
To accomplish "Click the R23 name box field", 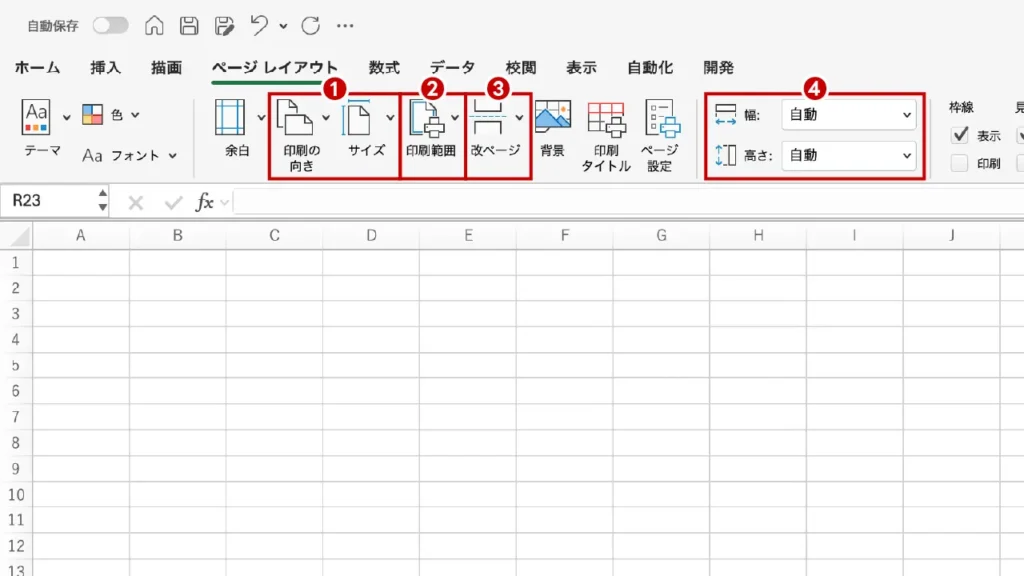I will pyautogui.click(x=50, y=201).
